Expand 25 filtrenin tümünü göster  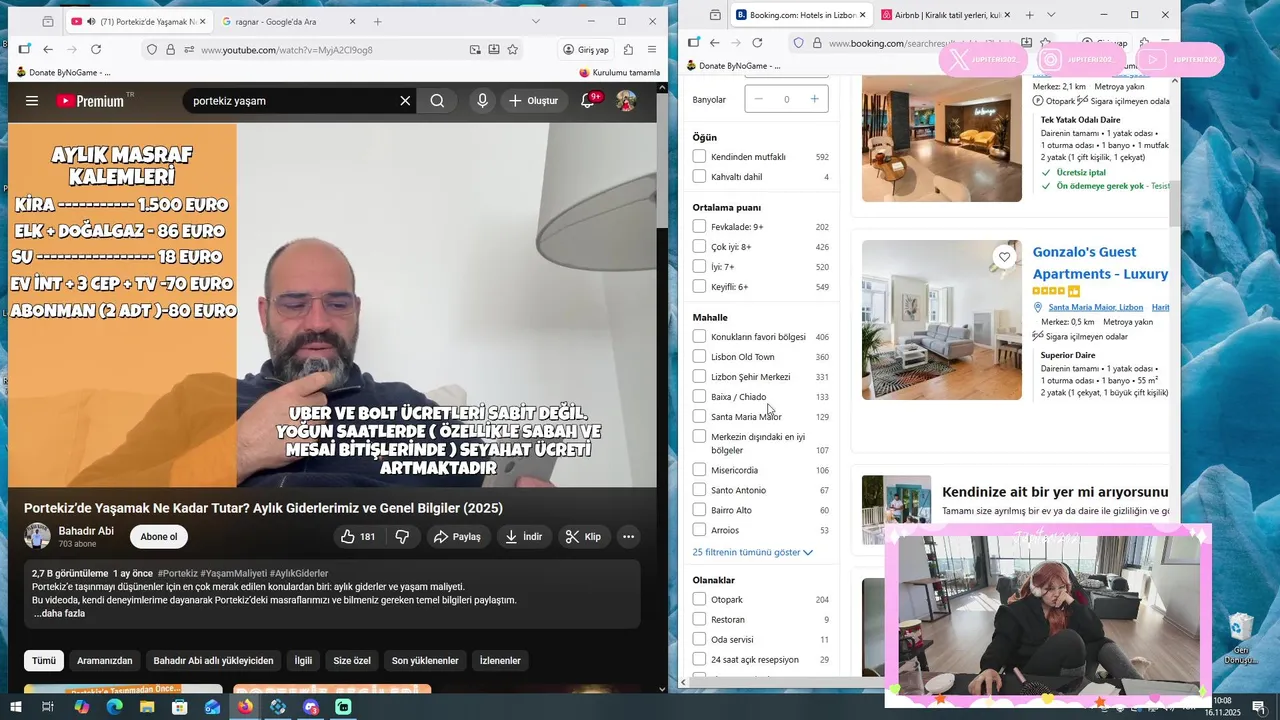752,552
